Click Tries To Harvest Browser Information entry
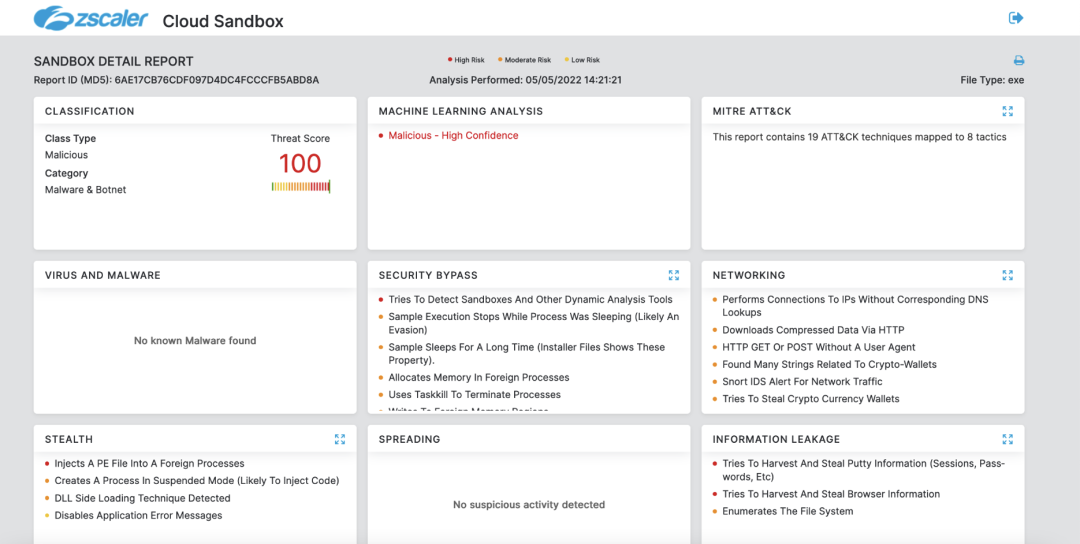The width and height of the screenshot is (1080, 544). click(x=831, y=494)
